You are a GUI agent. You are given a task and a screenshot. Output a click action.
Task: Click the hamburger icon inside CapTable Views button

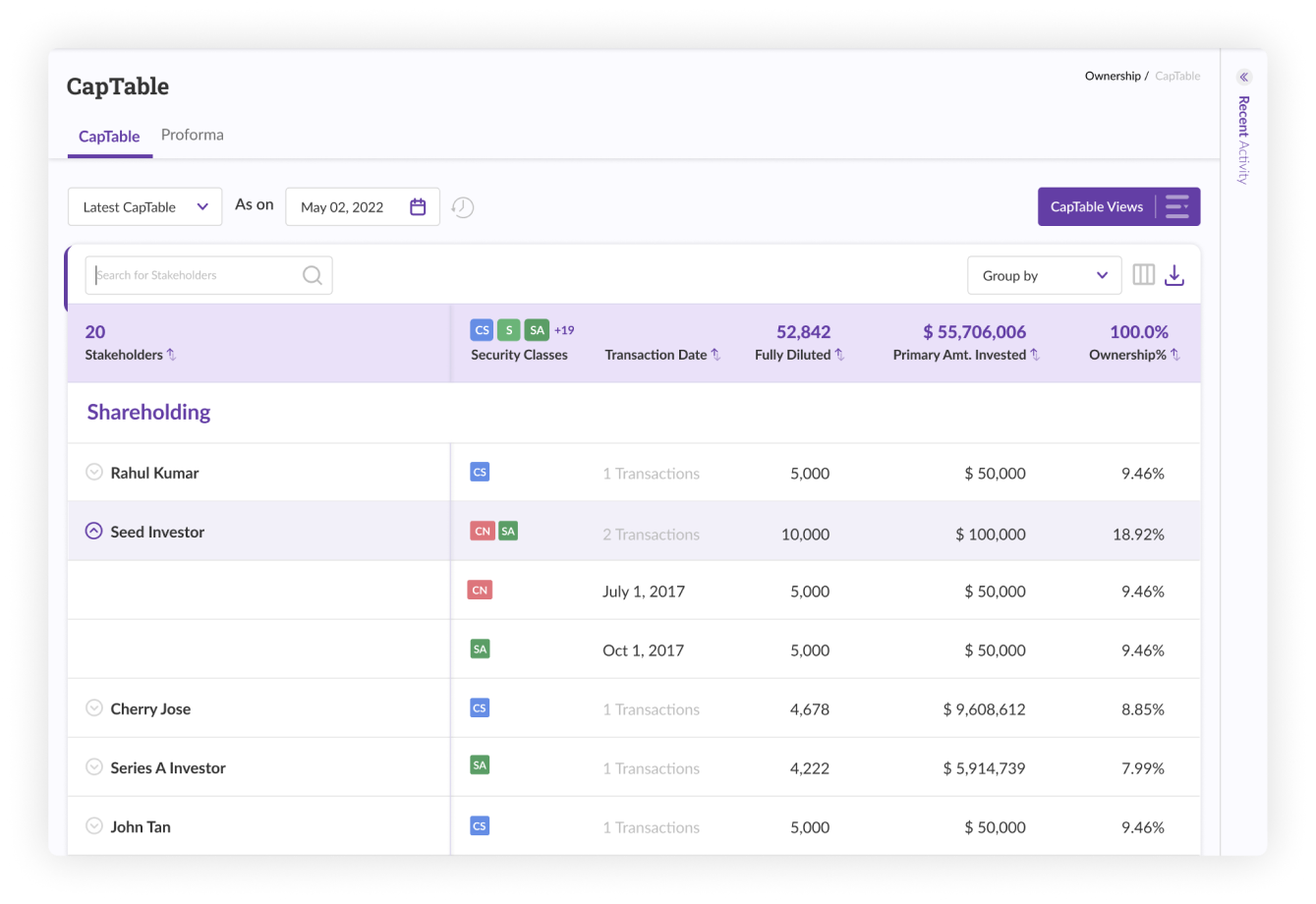(1176, 206)
